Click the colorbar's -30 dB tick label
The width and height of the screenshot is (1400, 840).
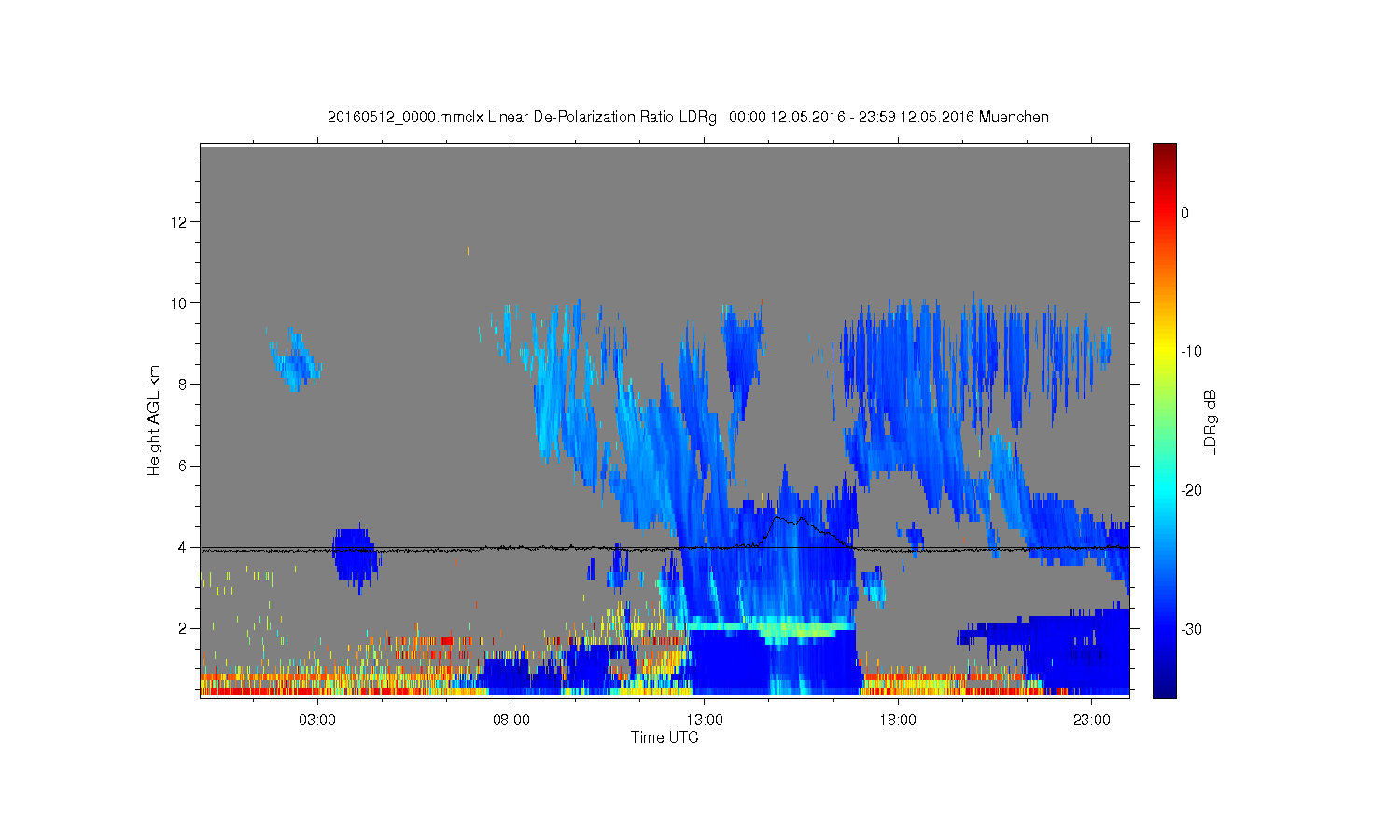click(1191, 630)
